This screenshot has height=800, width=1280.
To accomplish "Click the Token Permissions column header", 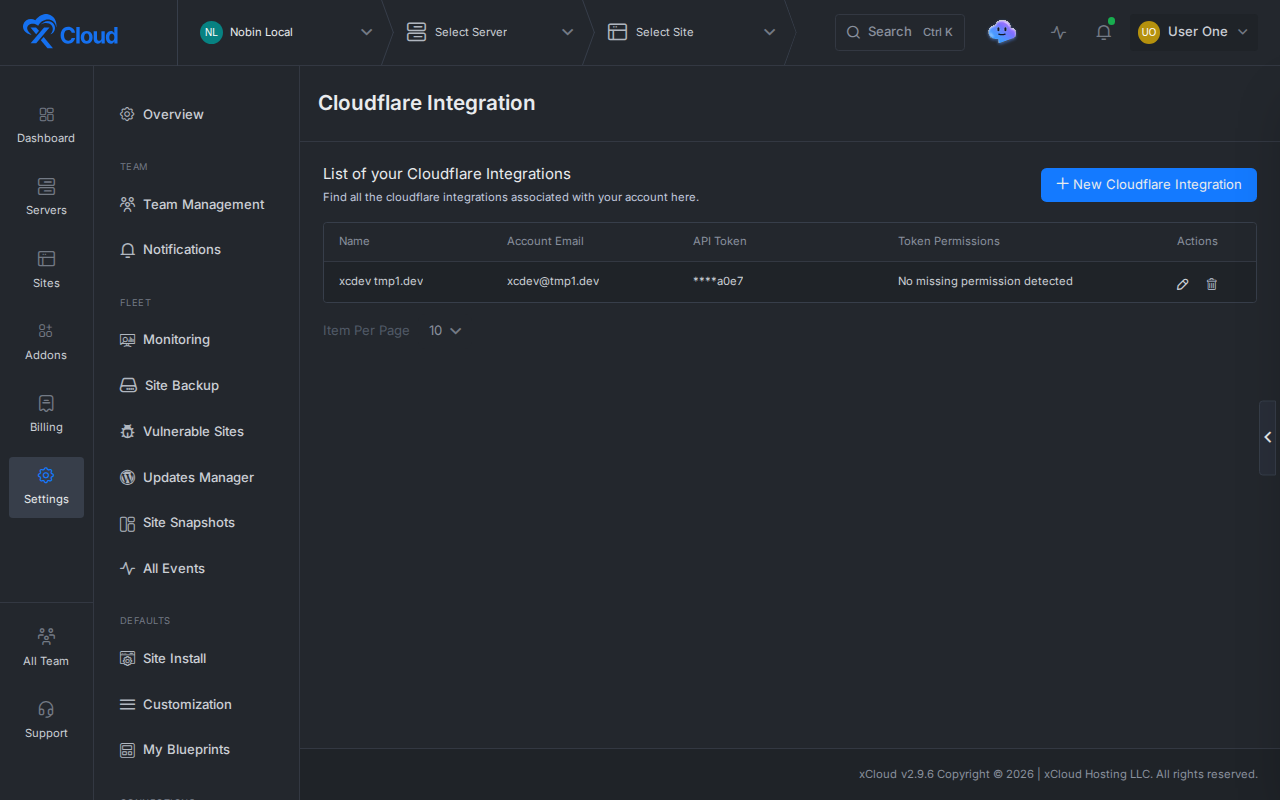I will 949,241.
